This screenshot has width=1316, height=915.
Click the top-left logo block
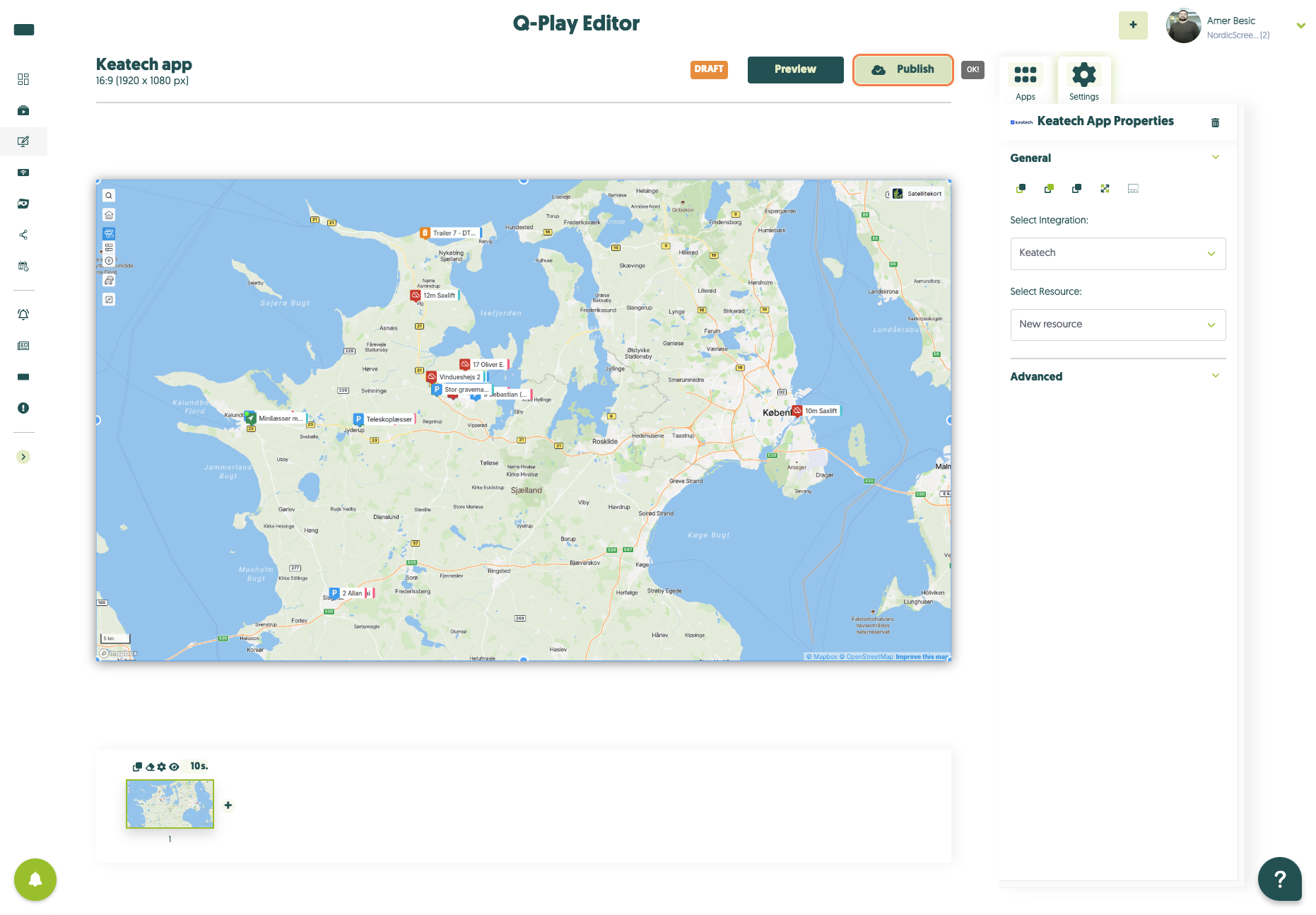(x=24, y=30)
